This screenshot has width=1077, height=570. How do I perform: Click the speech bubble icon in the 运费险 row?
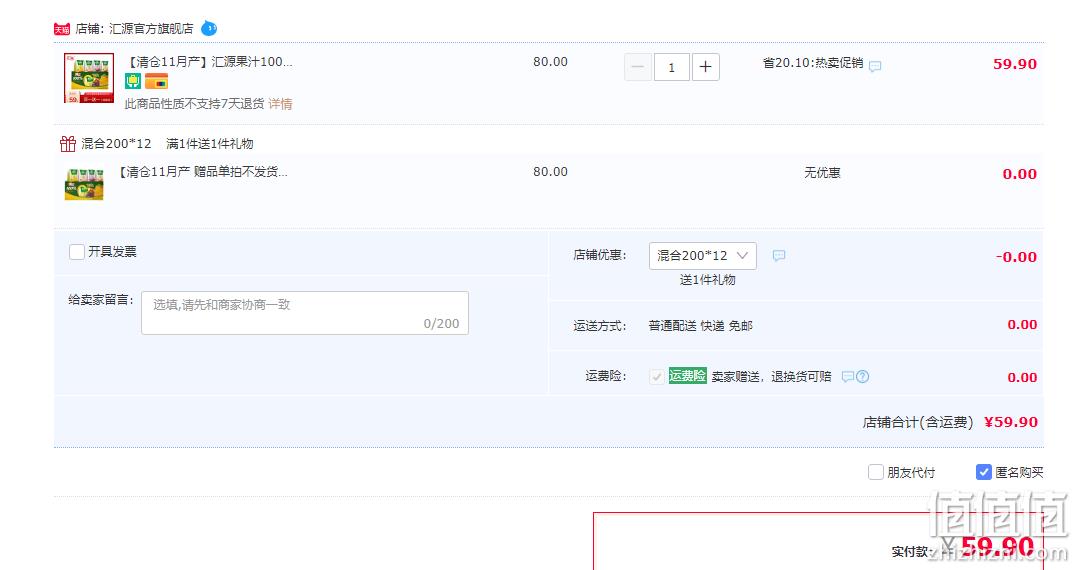click(x=848, y=376)
